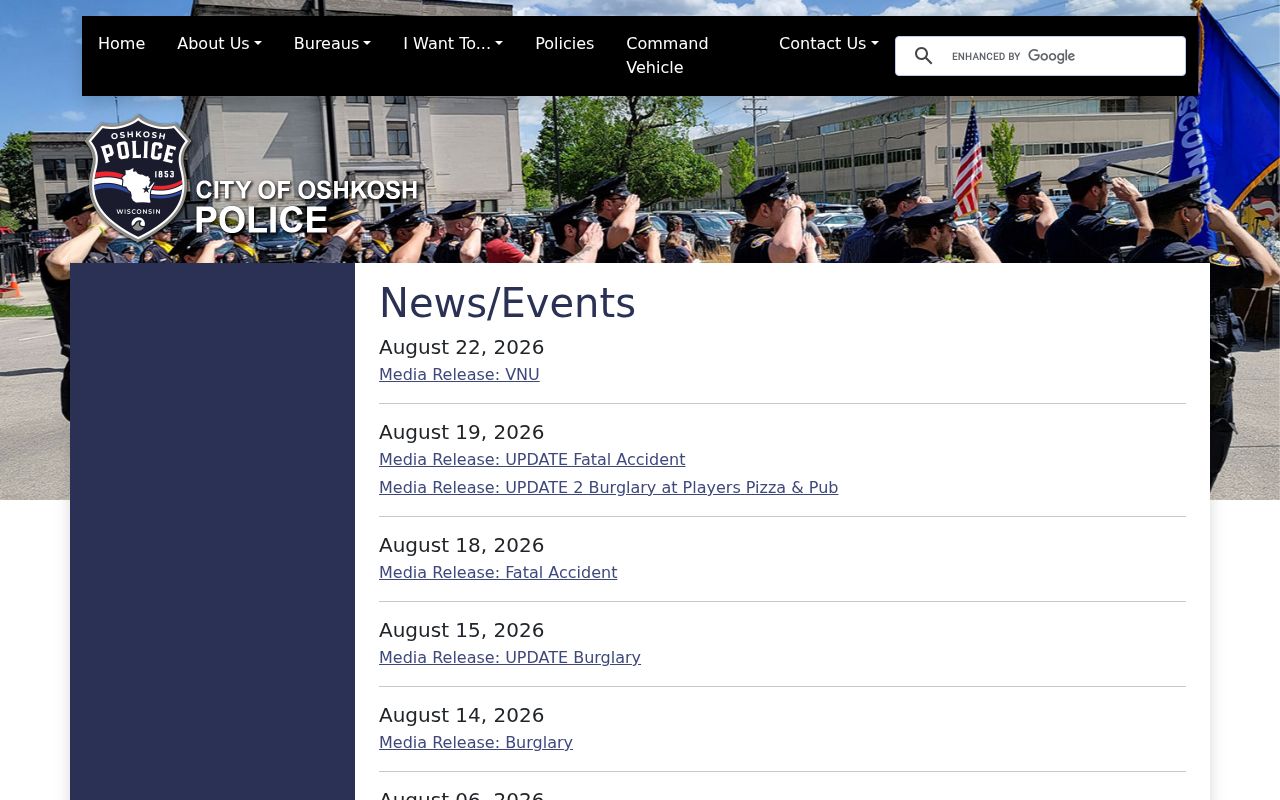Open Media Release: UPDATE Fatal Accident
The width and height of the screenshot is (1280, 800).
click(532, 460)
